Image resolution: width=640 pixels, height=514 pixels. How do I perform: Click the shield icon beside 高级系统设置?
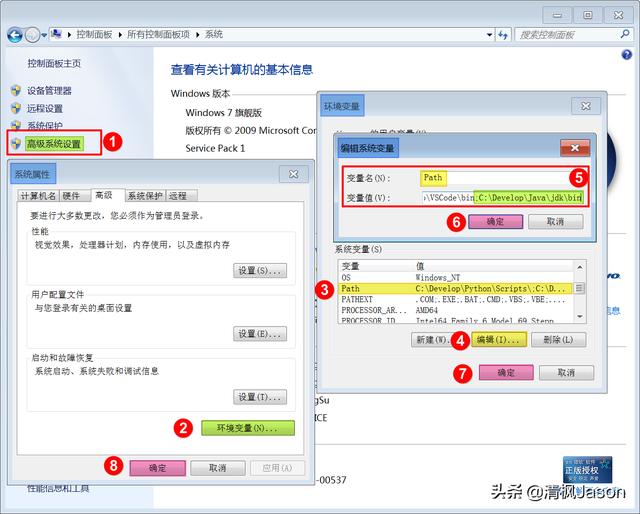pyautogui.click(x=16, y=144)
